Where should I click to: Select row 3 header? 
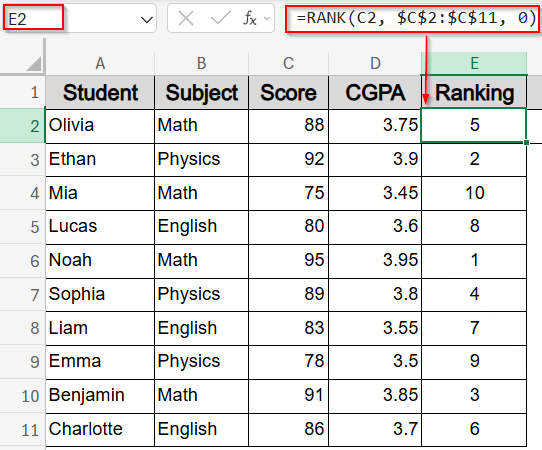point(22,160)
